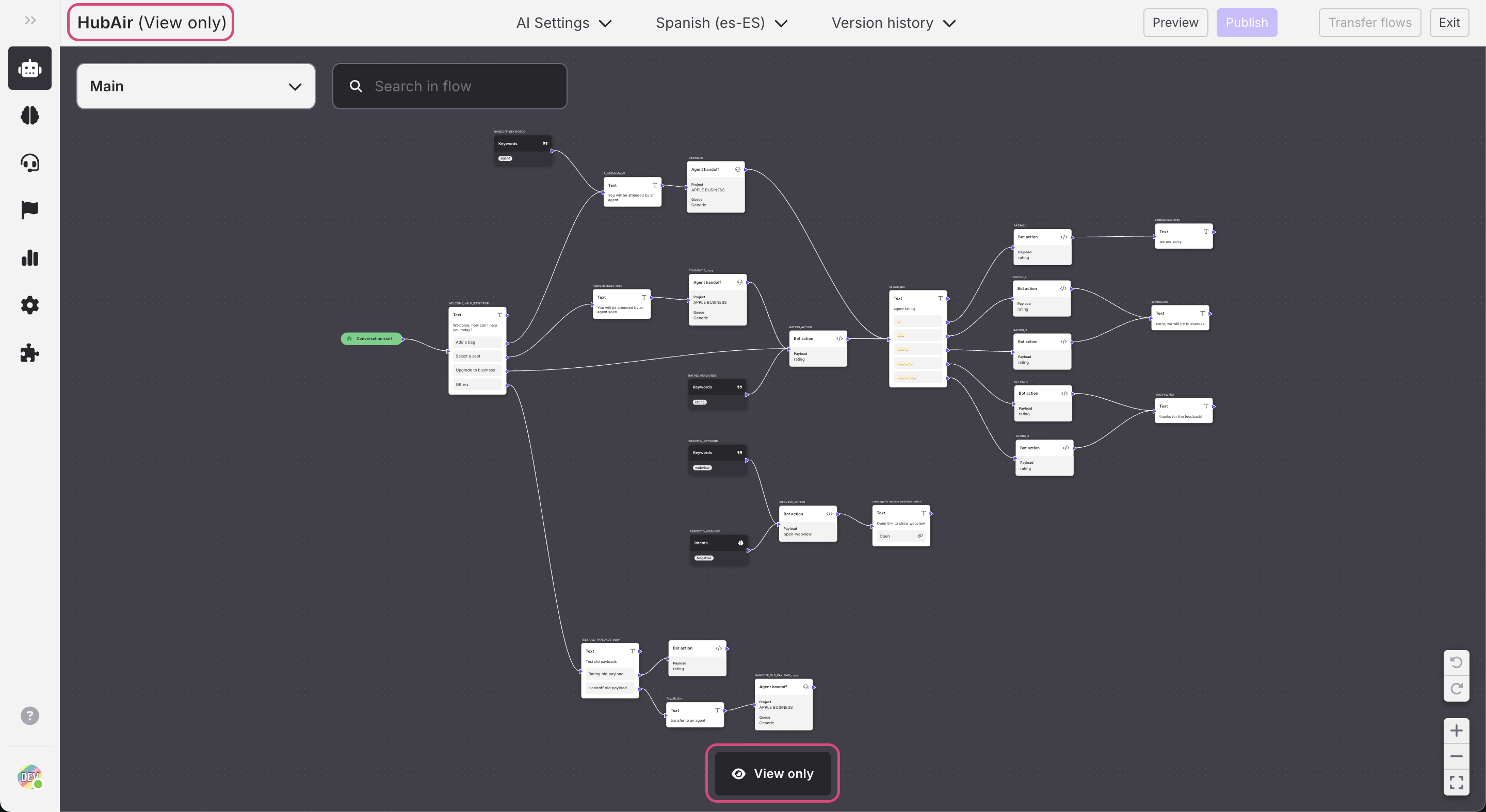Image resolution: width=1486 pixels, height=812 pixels.
Task: Click the Search in flow field
Action: click(450, 87)
